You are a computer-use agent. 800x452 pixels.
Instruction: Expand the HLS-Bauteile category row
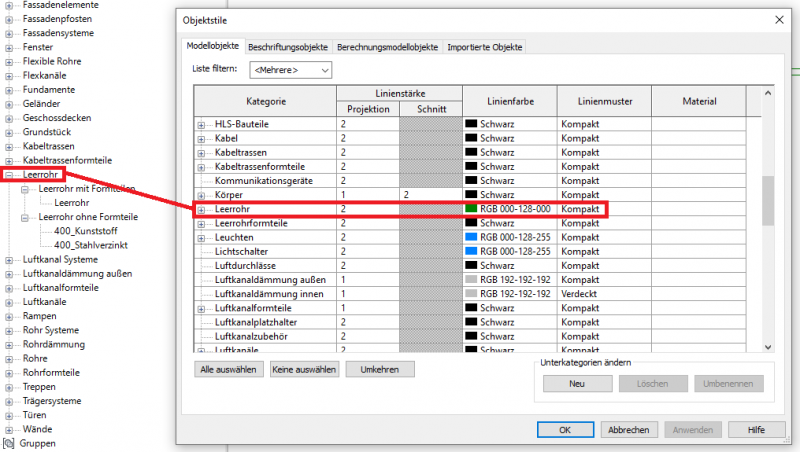(201, 124)
